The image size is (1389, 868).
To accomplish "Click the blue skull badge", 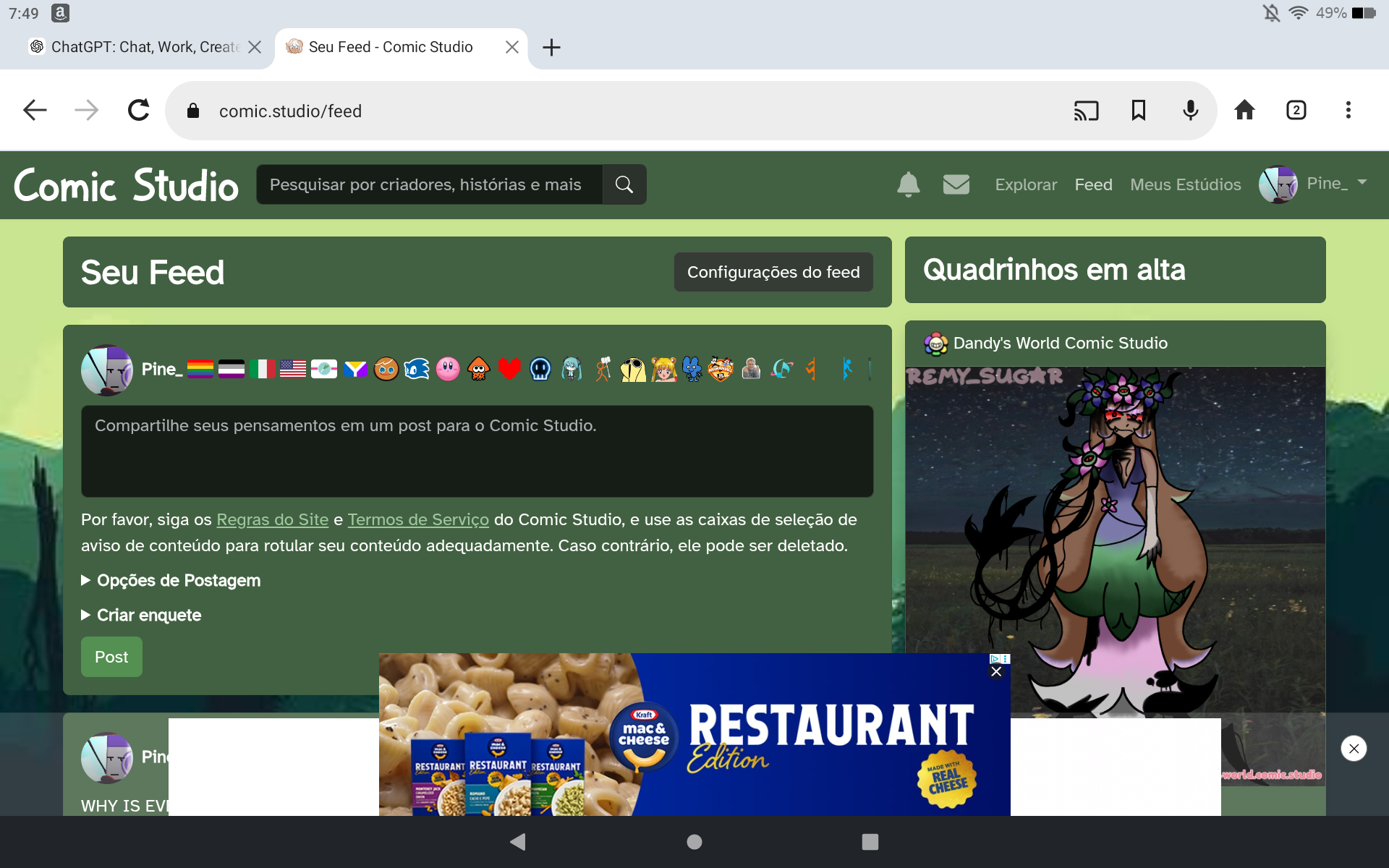I will (x=540, y=369).
